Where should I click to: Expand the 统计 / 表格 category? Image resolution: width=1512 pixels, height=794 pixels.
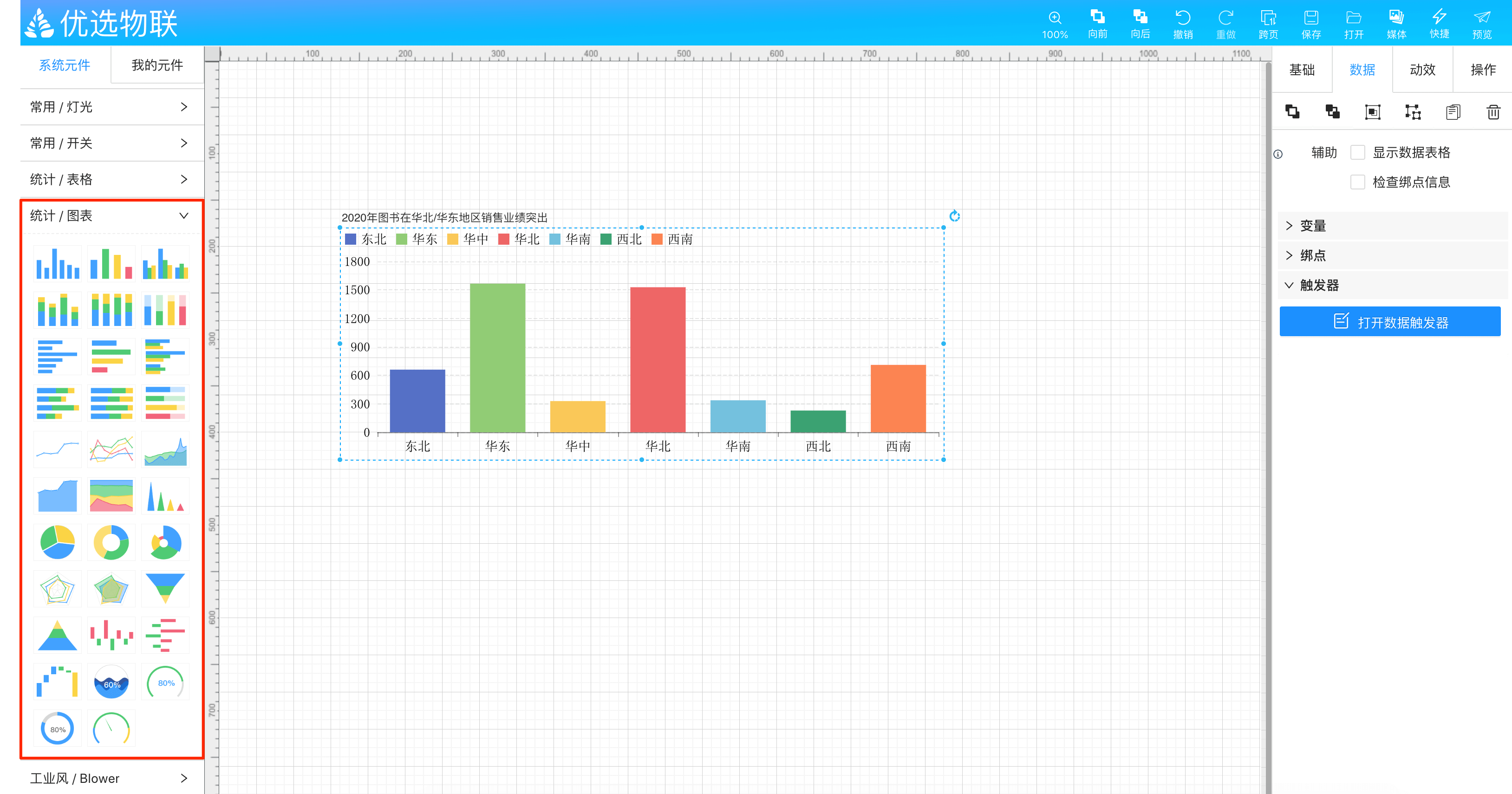click(x=111, y=179)
